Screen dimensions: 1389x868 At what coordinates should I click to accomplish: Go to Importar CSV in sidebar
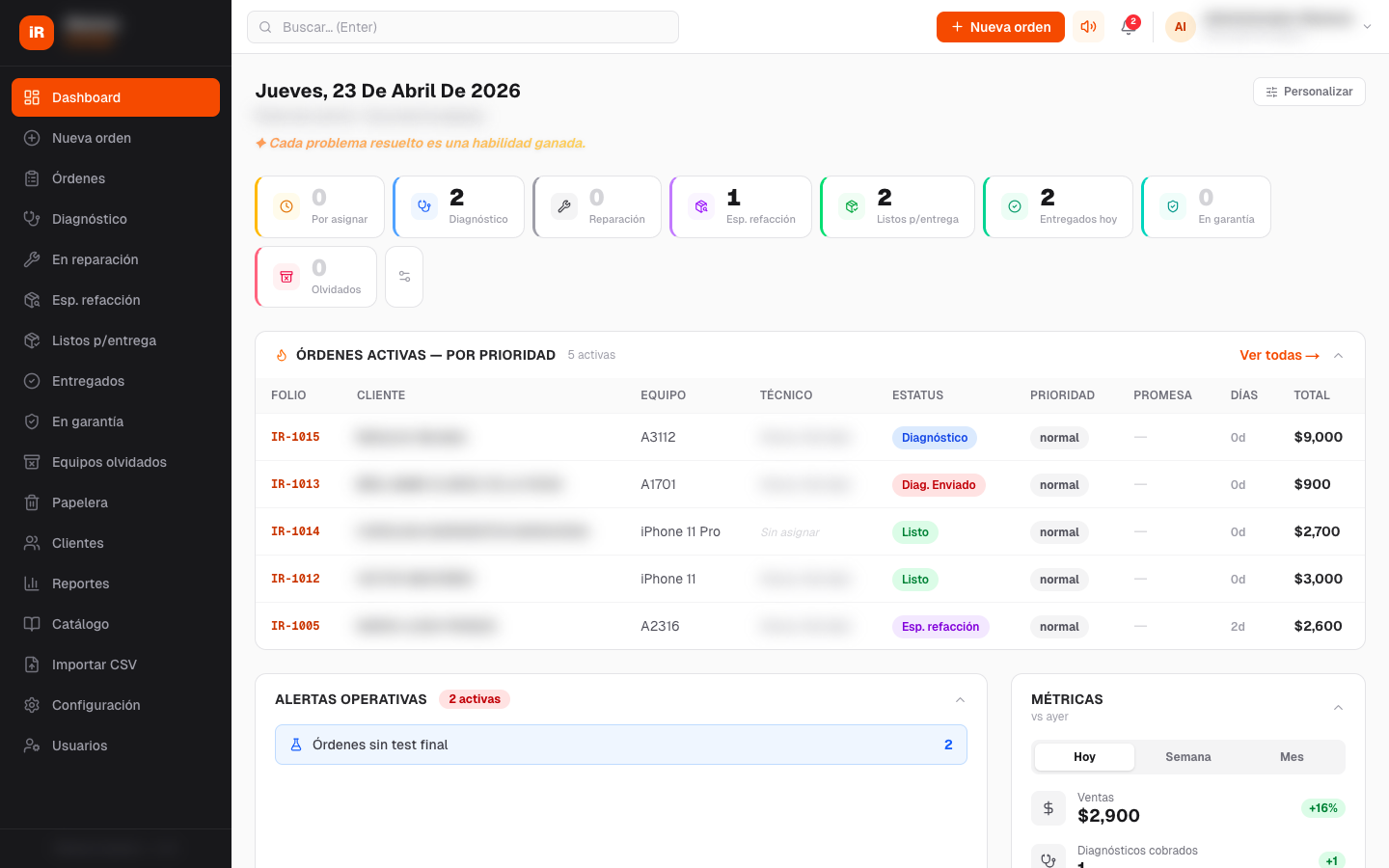tap(95, 665)
